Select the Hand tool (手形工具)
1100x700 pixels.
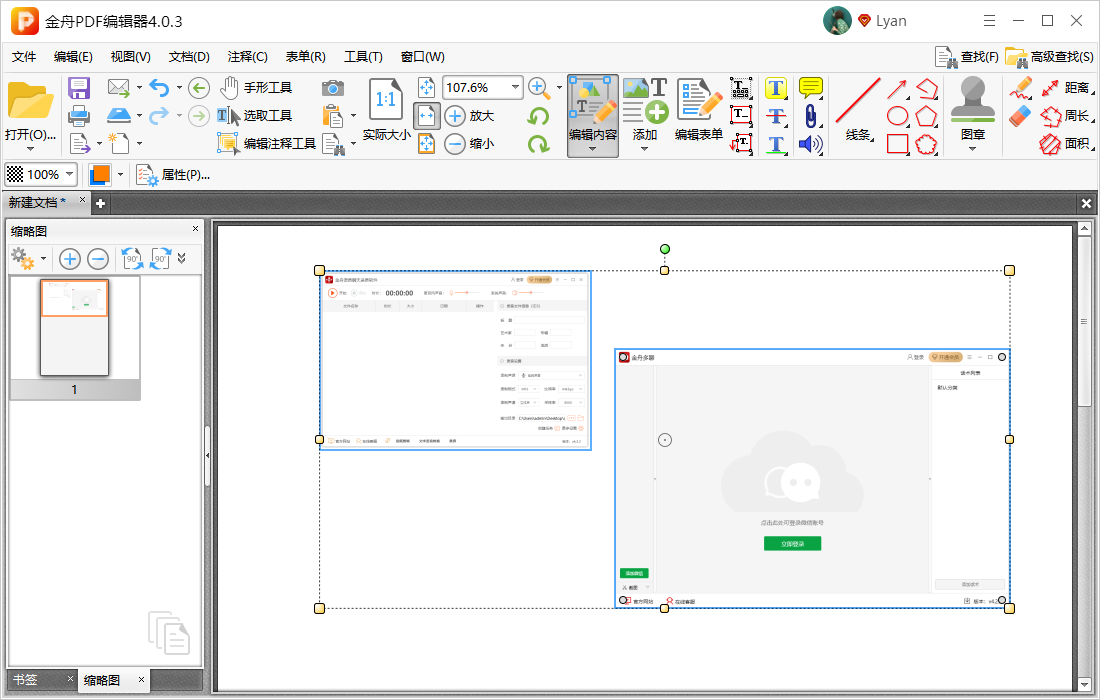256,88
